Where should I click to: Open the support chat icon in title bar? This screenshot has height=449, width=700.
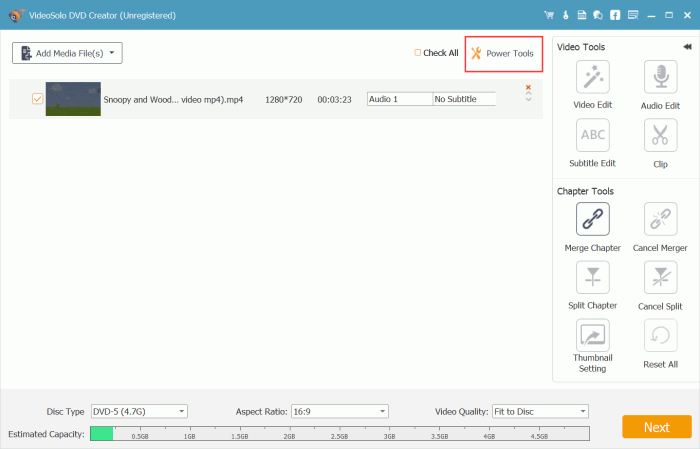(598, 15)
